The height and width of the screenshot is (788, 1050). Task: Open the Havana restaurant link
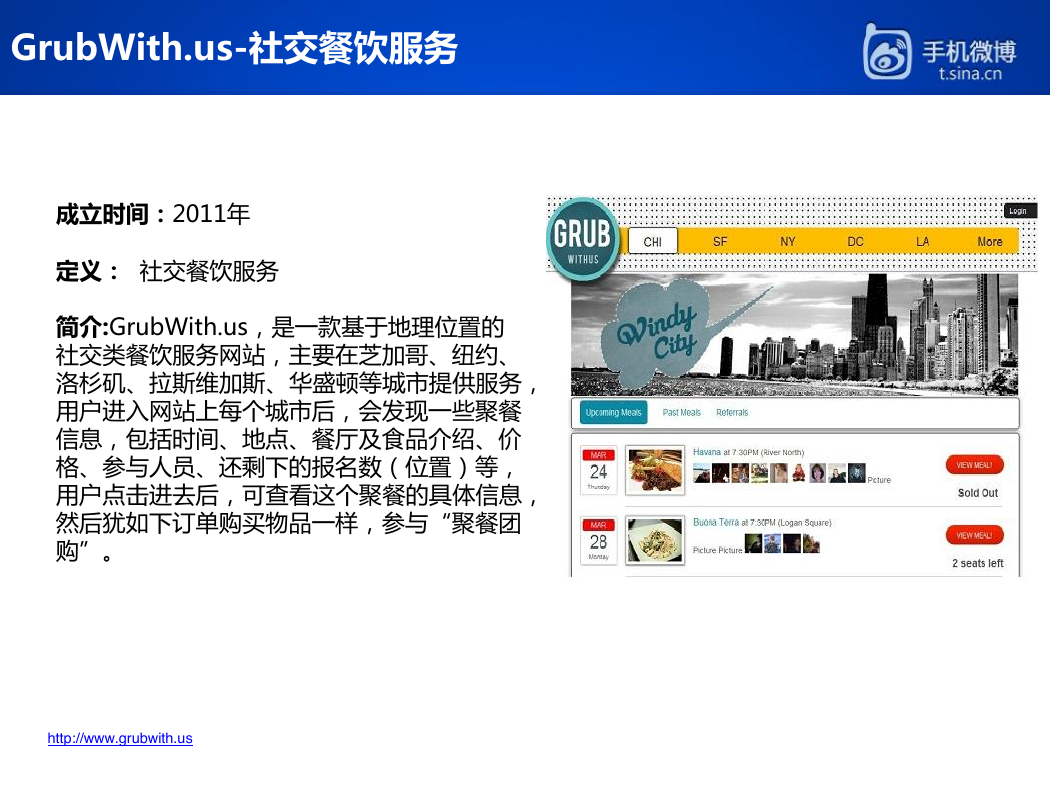[x=707, y=452]
